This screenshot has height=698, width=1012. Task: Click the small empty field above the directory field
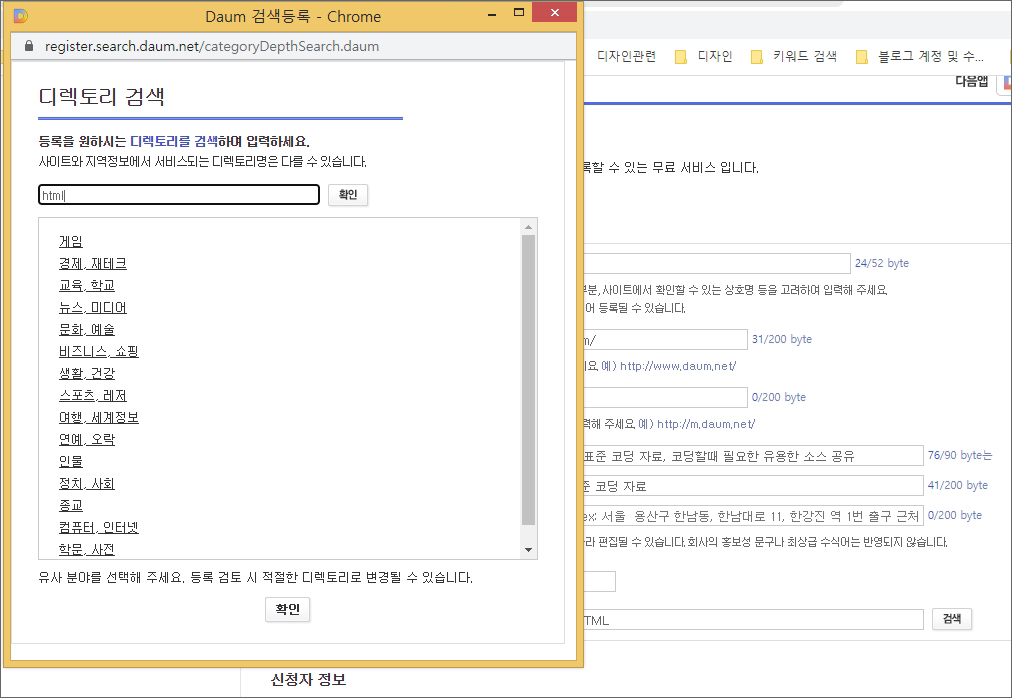coord(600,581)
